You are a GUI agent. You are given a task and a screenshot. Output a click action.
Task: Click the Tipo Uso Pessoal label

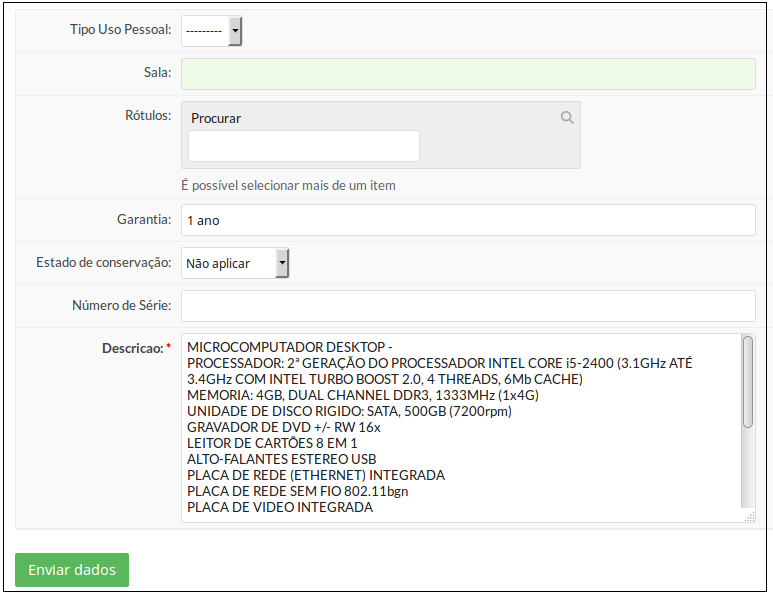(x=120, y=30)
